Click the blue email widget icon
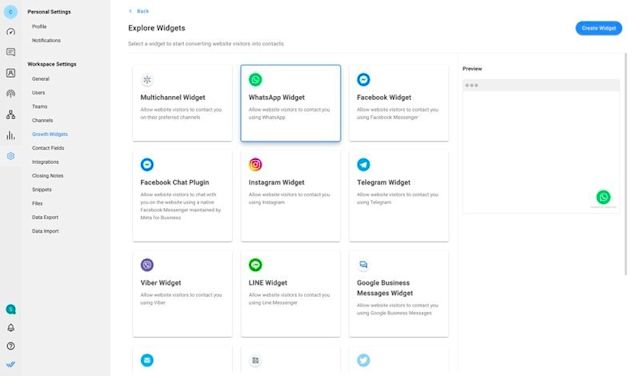The height and width of the screenshot is (376, 640). 147,360
